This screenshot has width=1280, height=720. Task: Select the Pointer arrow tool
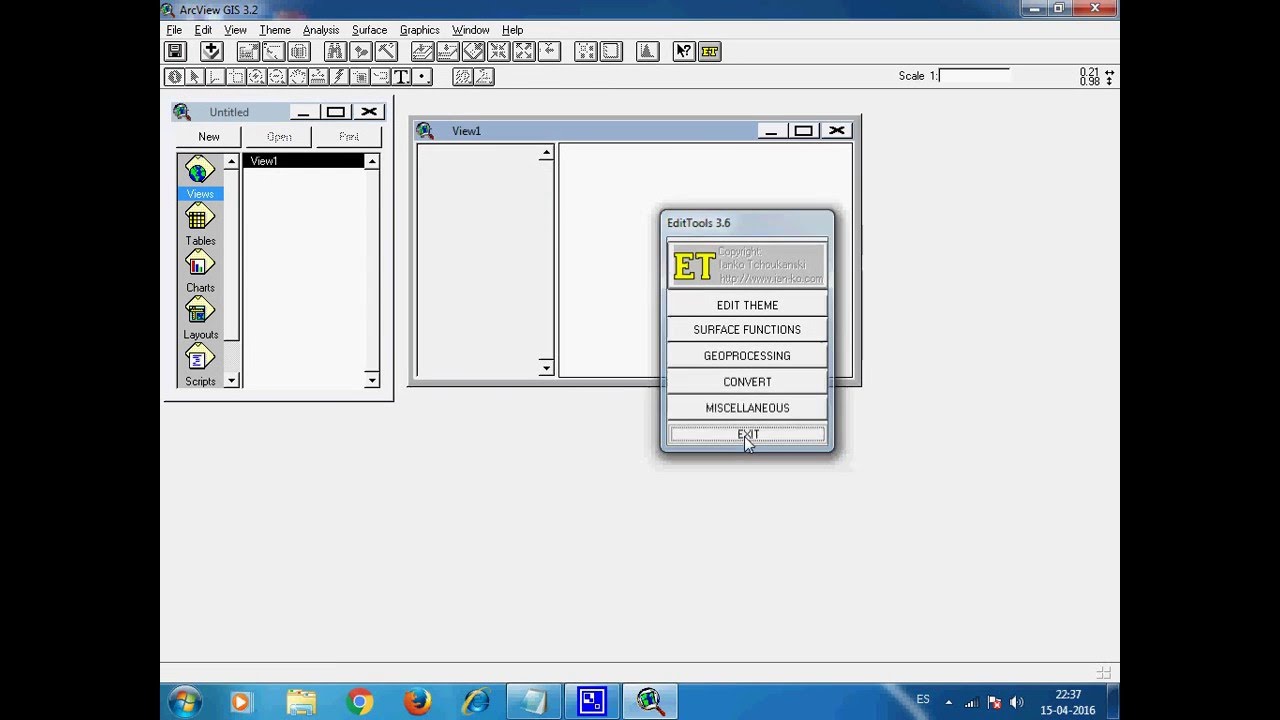pos(195,77)
